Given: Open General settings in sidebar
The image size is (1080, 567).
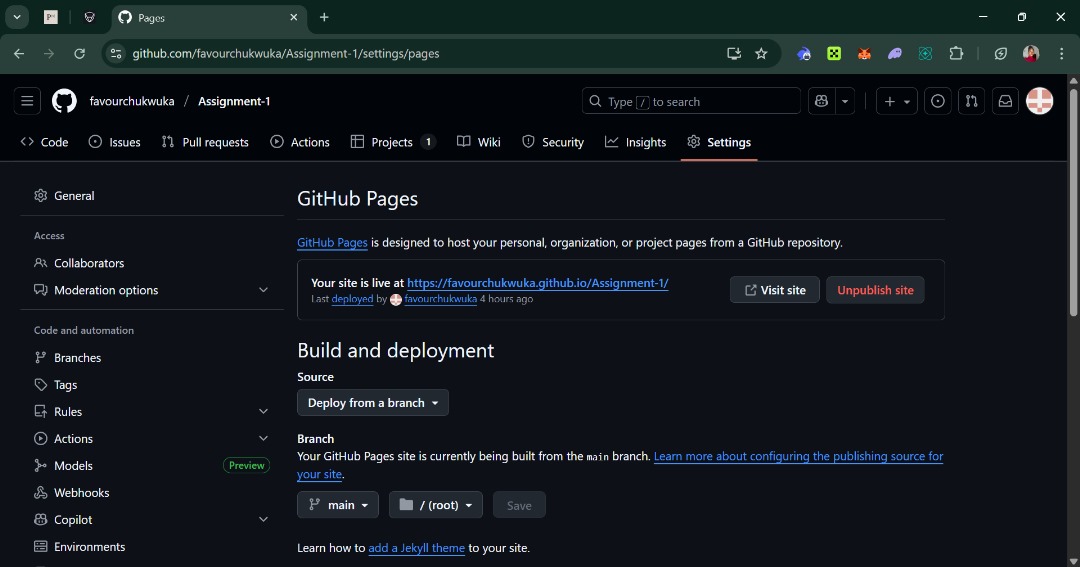Looking at the screenshot, I should click(152, 196).
